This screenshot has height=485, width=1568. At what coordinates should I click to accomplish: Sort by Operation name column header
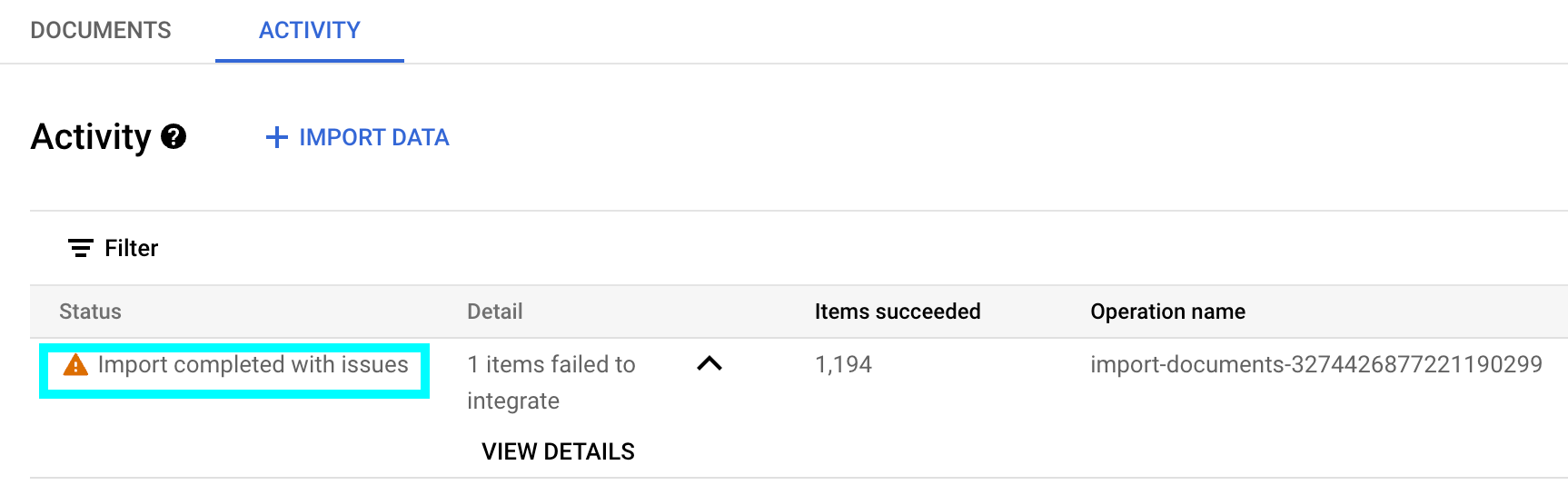pyautogui.click(x=1167, y=312)
